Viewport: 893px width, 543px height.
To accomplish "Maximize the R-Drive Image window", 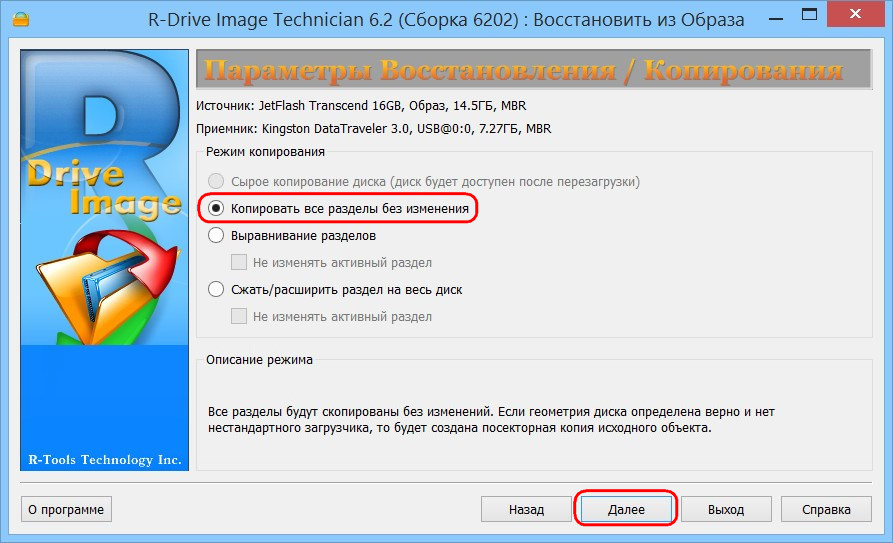I will 809,15.
